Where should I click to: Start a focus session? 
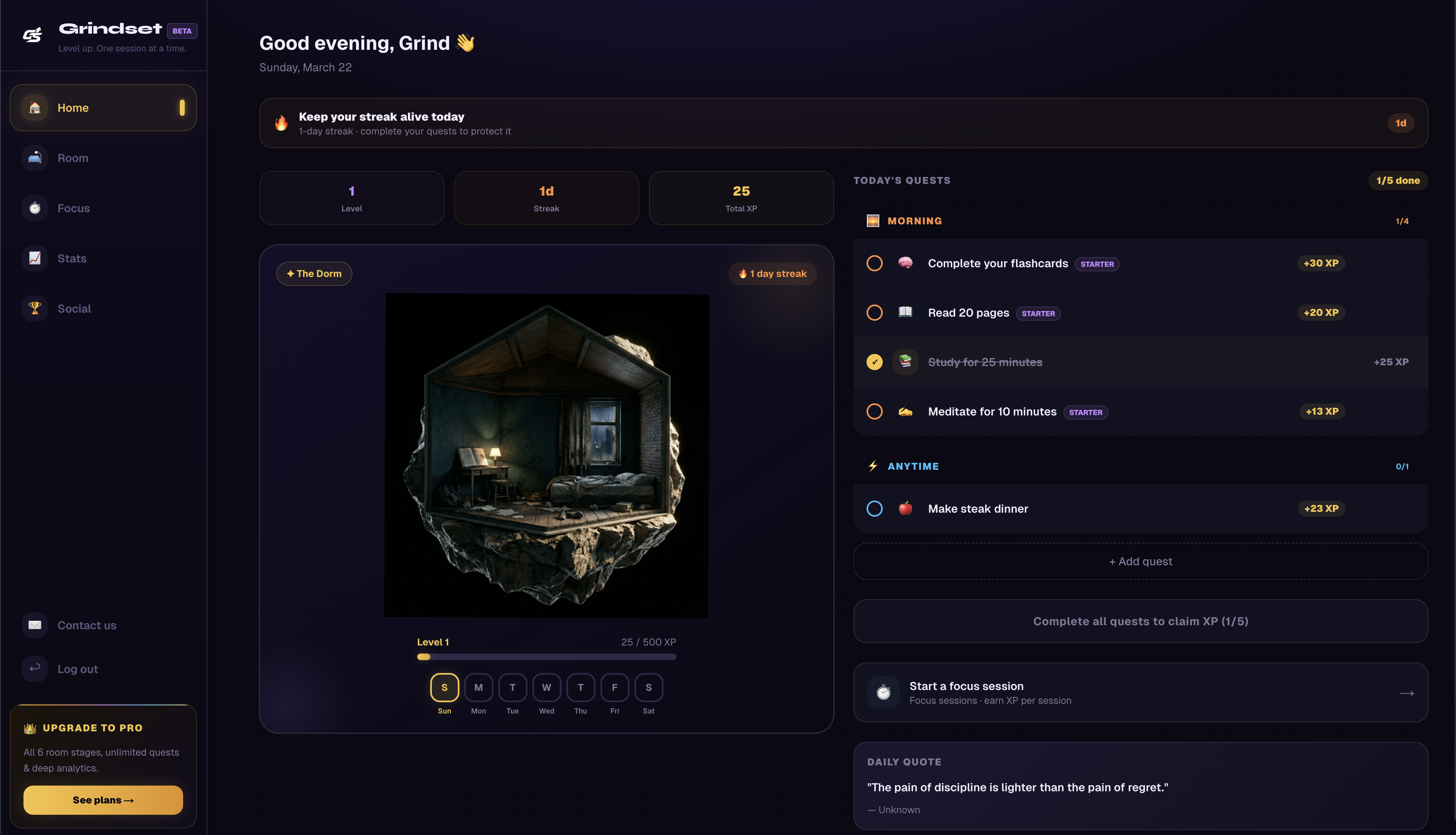pyautogui.click(x=1140, y=692)
